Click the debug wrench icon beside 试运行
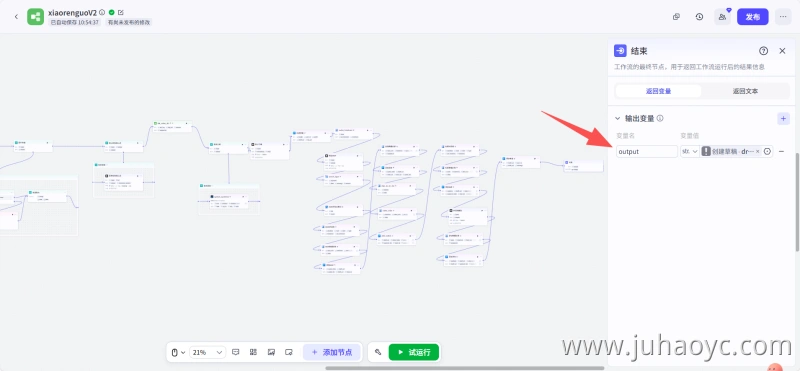This screenshot has height=371, width=800. 378,352
